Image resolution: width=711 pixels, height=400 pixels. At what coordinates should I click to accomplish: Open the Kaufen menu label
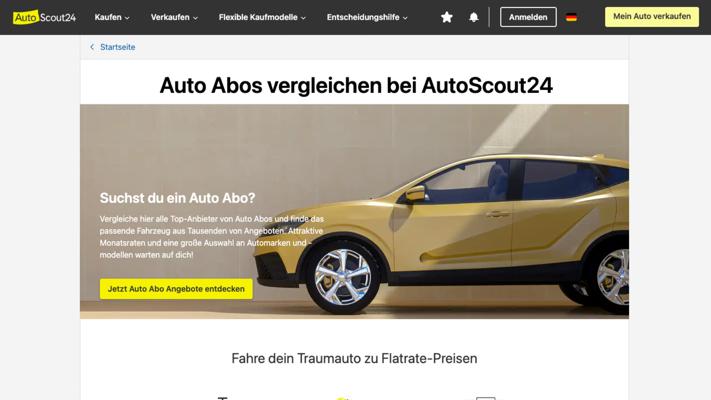(x=108, y=17)
